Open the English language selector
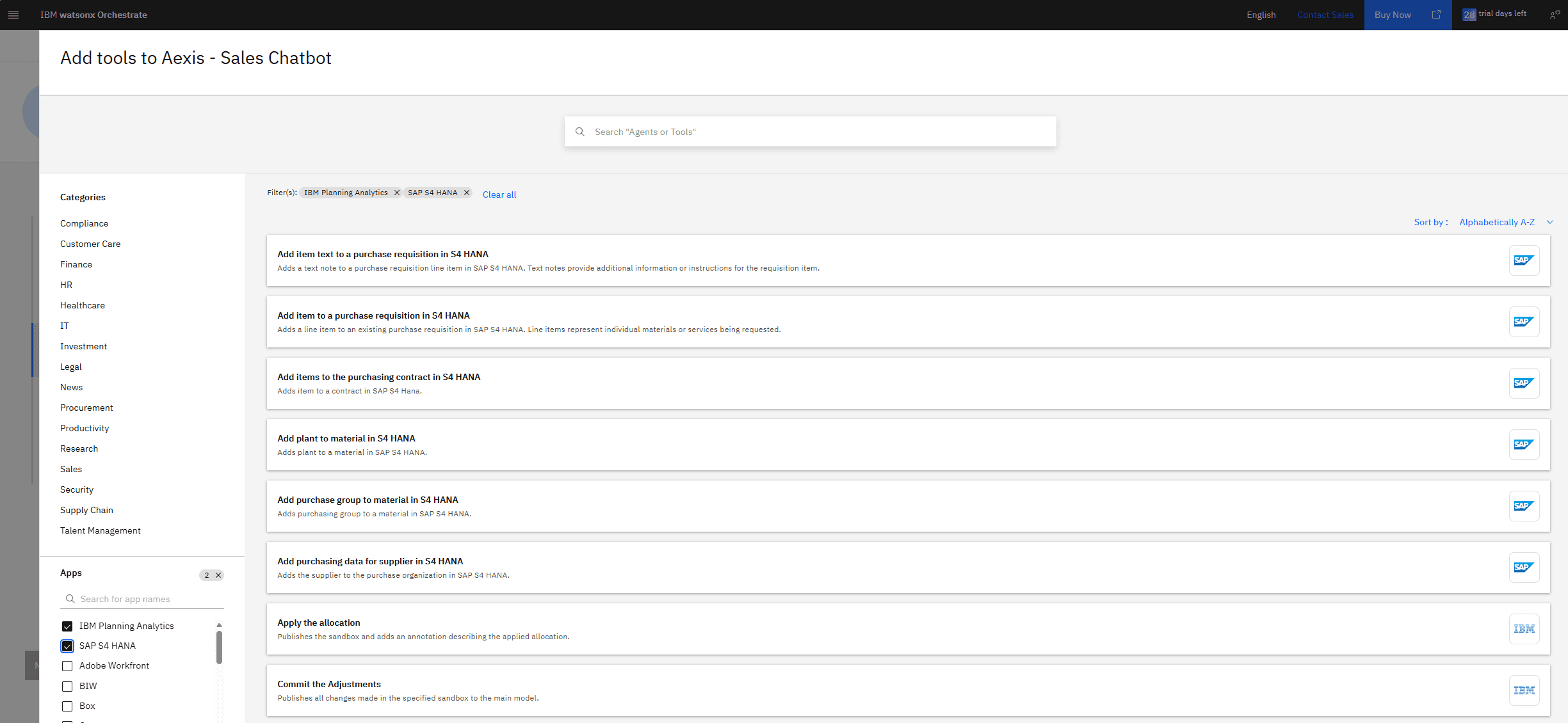Screen dimensions: 1568x723 tap(1261, 15)
